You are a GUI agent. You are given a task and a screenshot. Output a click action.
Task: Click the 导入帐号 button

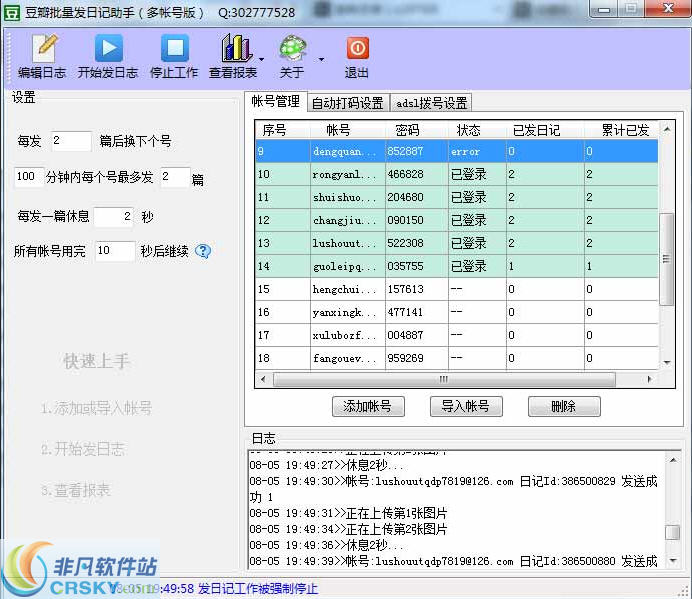pyautogui.click(x=466, y=406)
